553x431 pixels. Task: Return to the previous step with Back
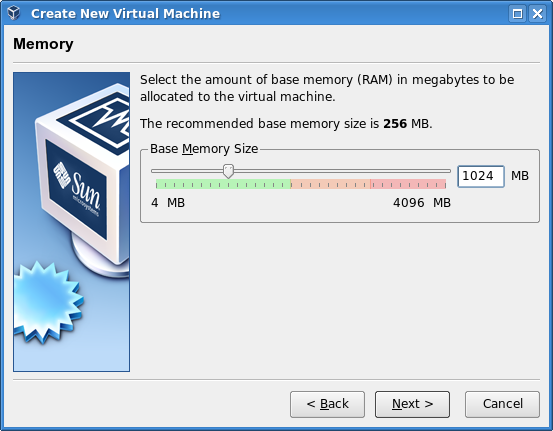point(327,404)
